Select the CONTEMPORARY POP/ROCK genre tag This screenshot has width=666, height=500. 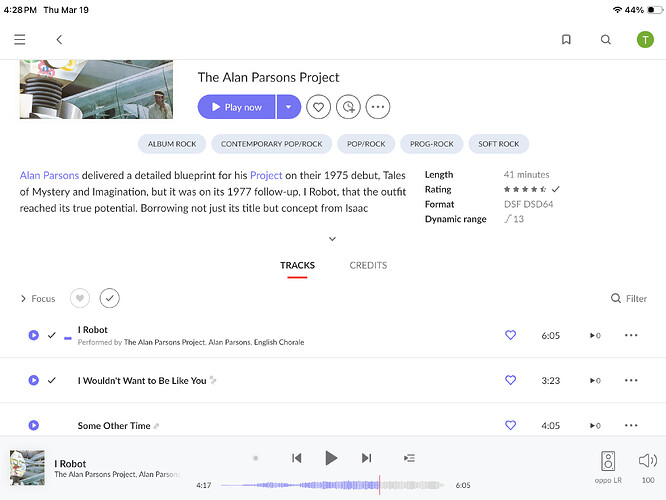(x=271, y=144)
